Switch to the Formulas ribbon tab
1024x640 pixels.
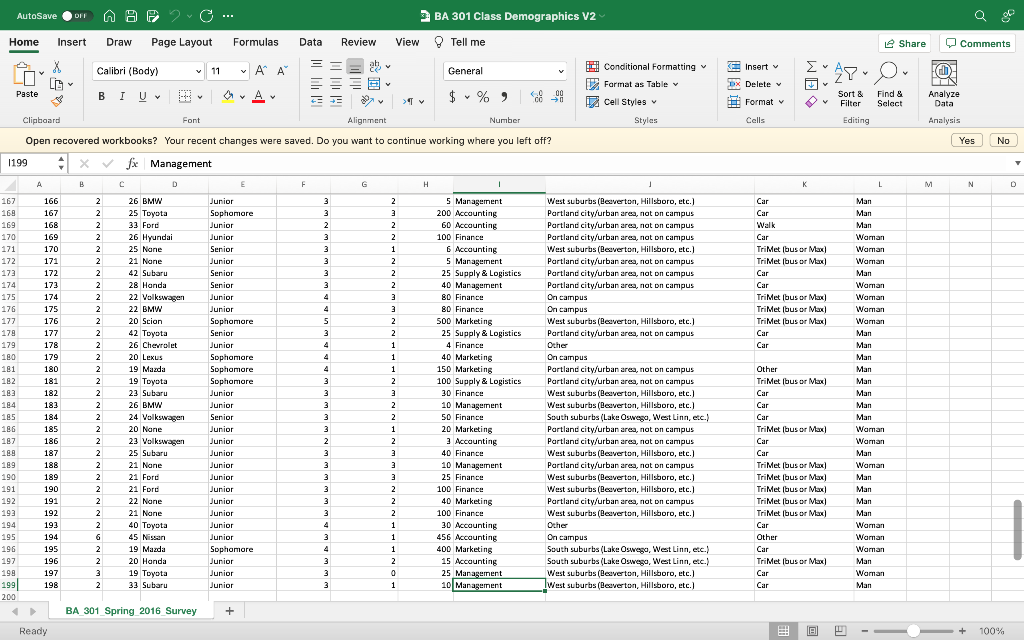(x=256, y=42)
